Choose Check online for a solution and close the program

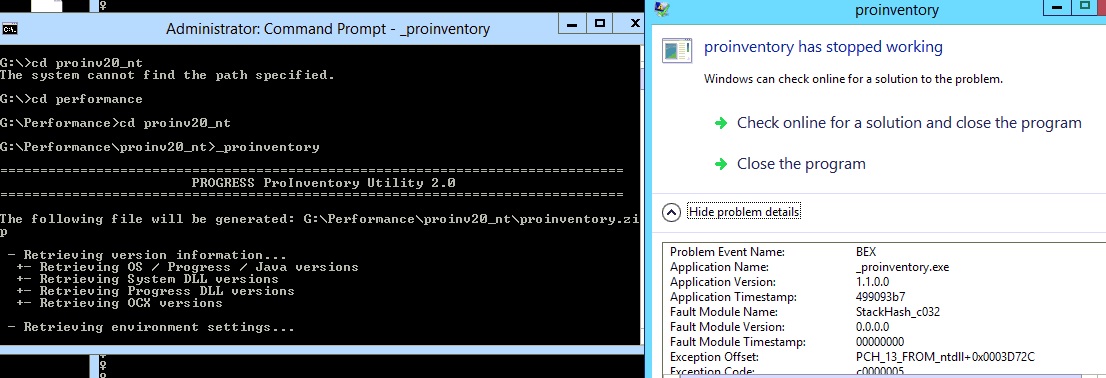(x=908, y=123)
